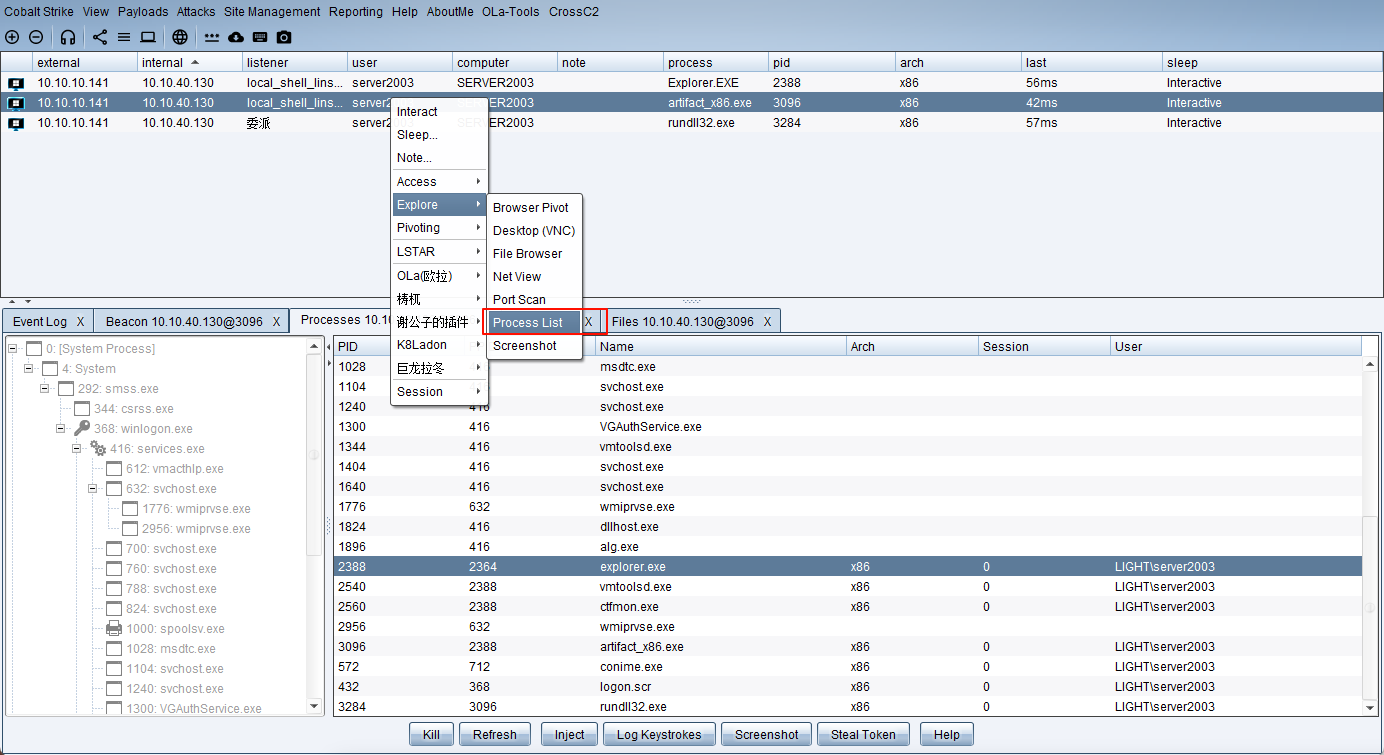Click process tree scrollbar down arrow
Screen dimensions: 1384x755
315,706
